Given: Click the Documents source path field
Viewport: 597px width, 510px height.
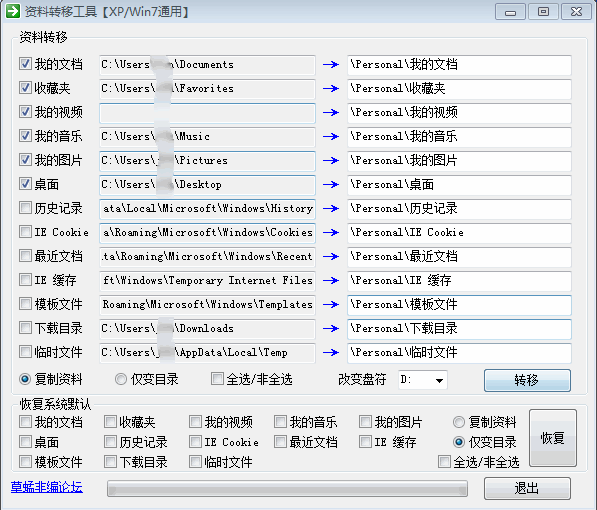Looking at the screenshot, I should click(207, 65).
